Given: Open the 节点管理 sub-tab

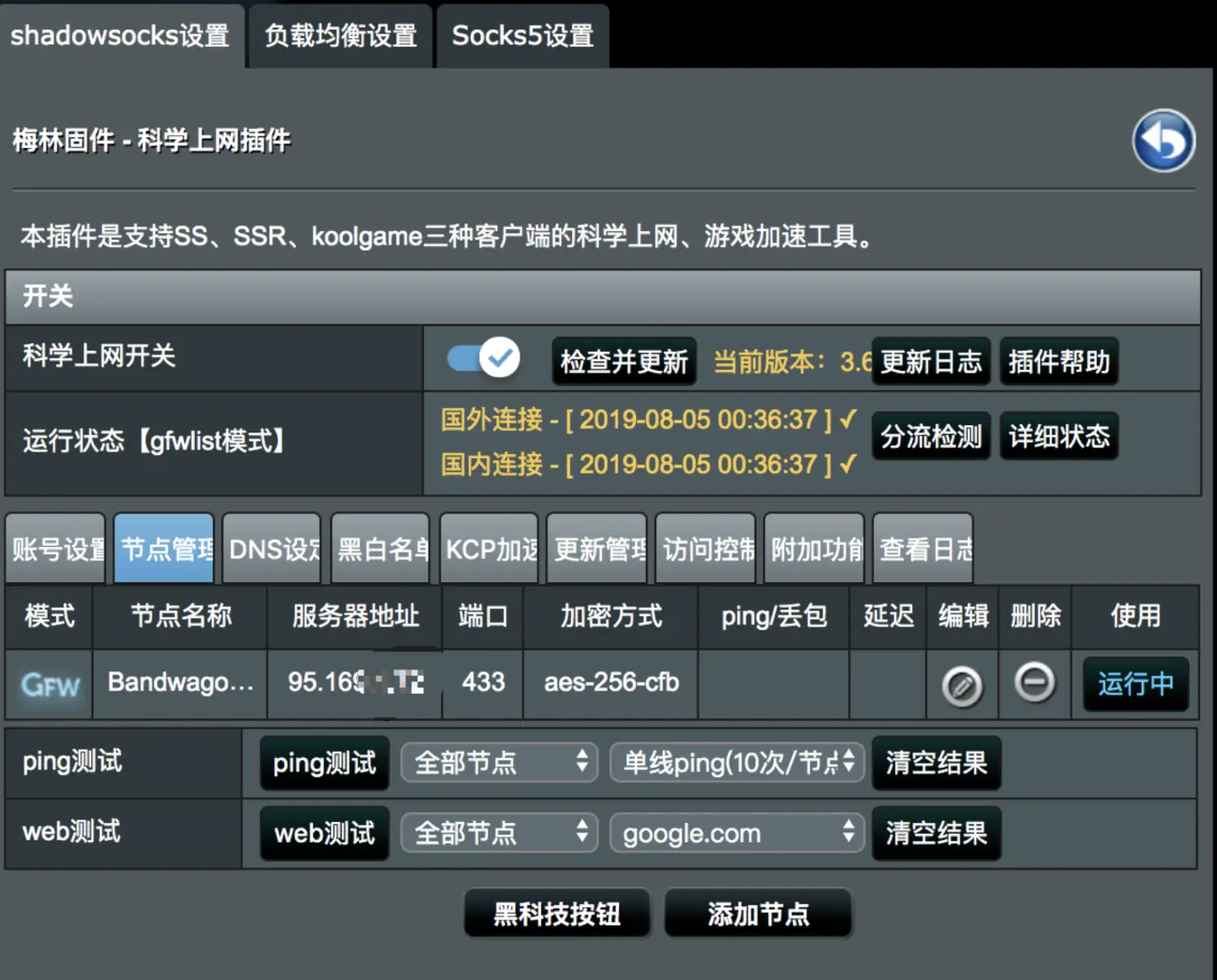Looking at the screenshot, I should tap(164, 548).
